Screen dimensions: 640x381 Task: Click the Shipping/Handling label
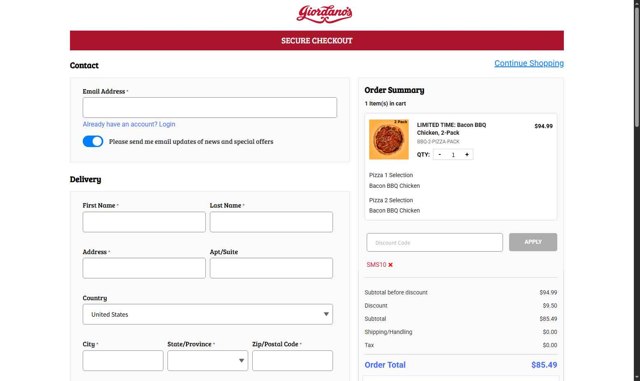coord(388,332)
